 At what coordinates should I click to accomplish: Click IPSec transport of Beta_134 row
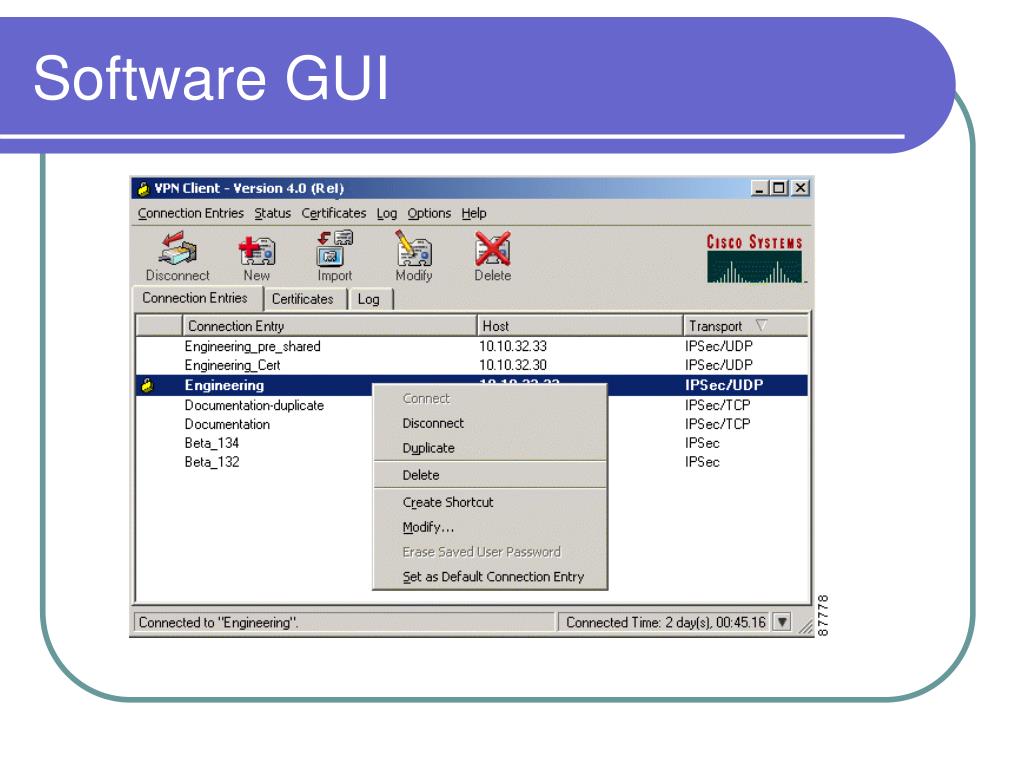(x=702, y=443)
